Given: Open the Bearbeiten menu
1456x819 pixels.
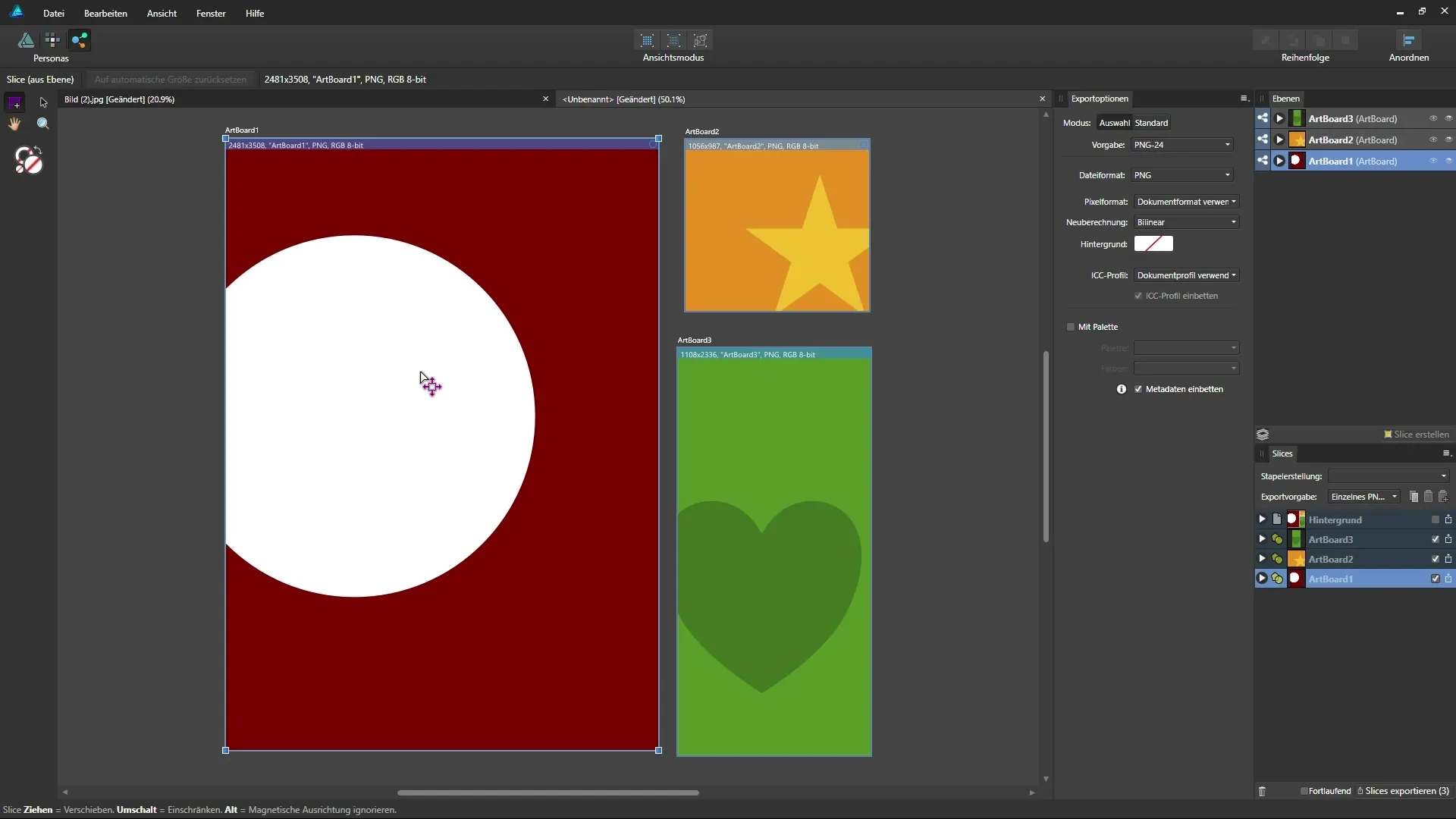Looking at the screenshot, I should pos(105,13).
